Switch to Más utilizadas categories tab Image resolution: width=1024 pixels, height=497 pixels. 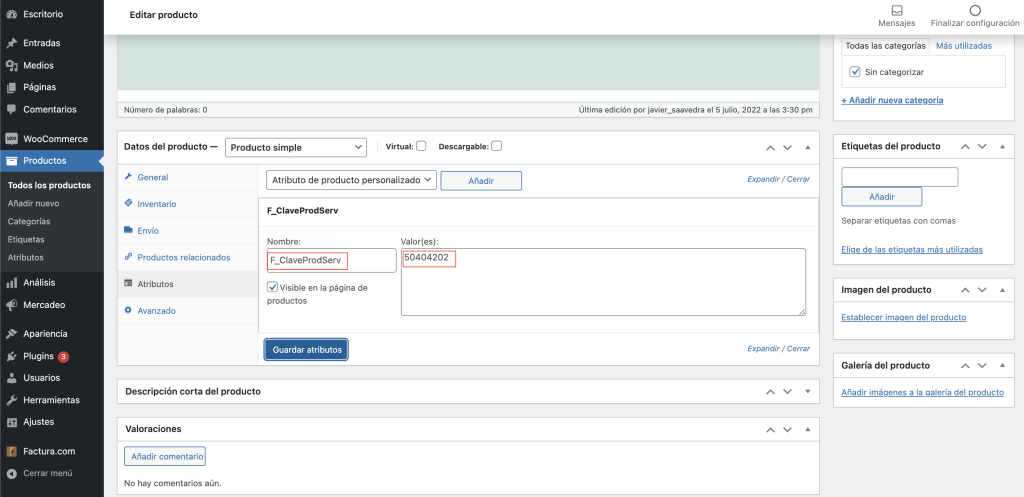tap(963, 46)
